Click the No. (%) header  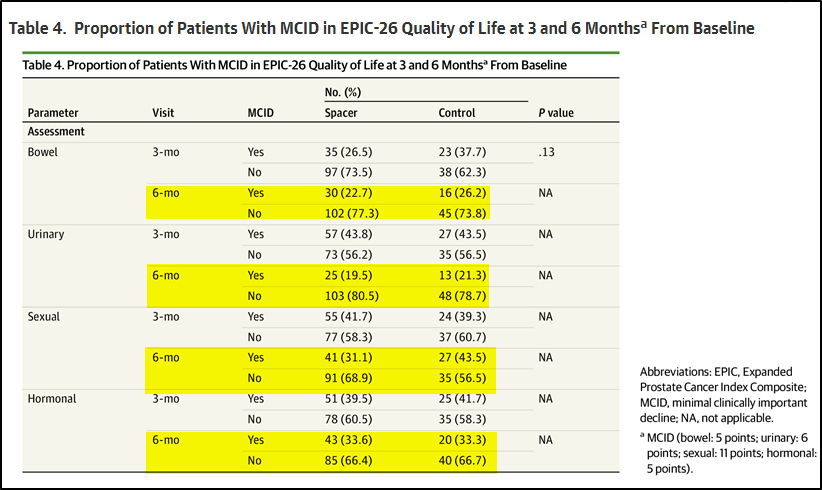(x=345, y=91)
